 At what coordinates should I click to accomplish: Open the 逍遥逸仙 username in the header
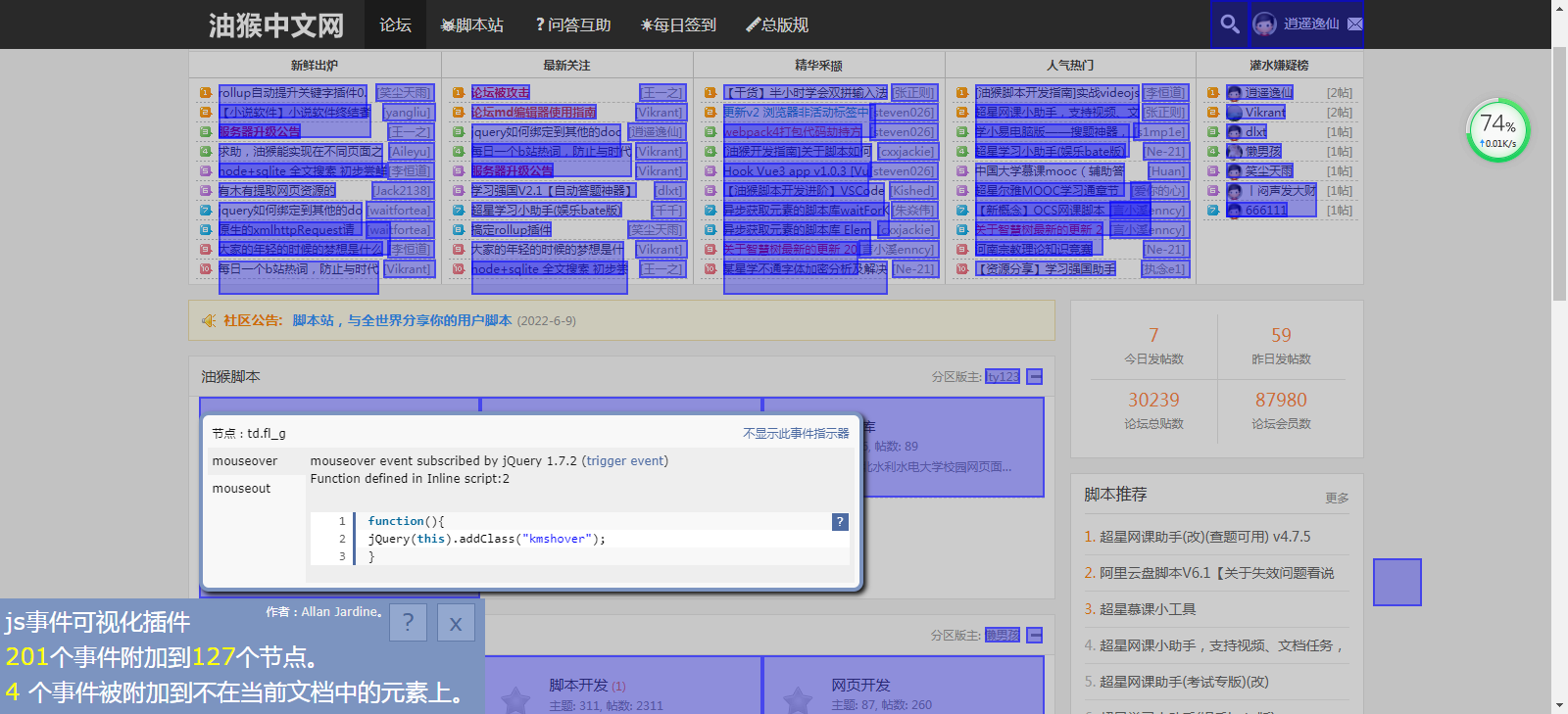(x=1311, y=24)
